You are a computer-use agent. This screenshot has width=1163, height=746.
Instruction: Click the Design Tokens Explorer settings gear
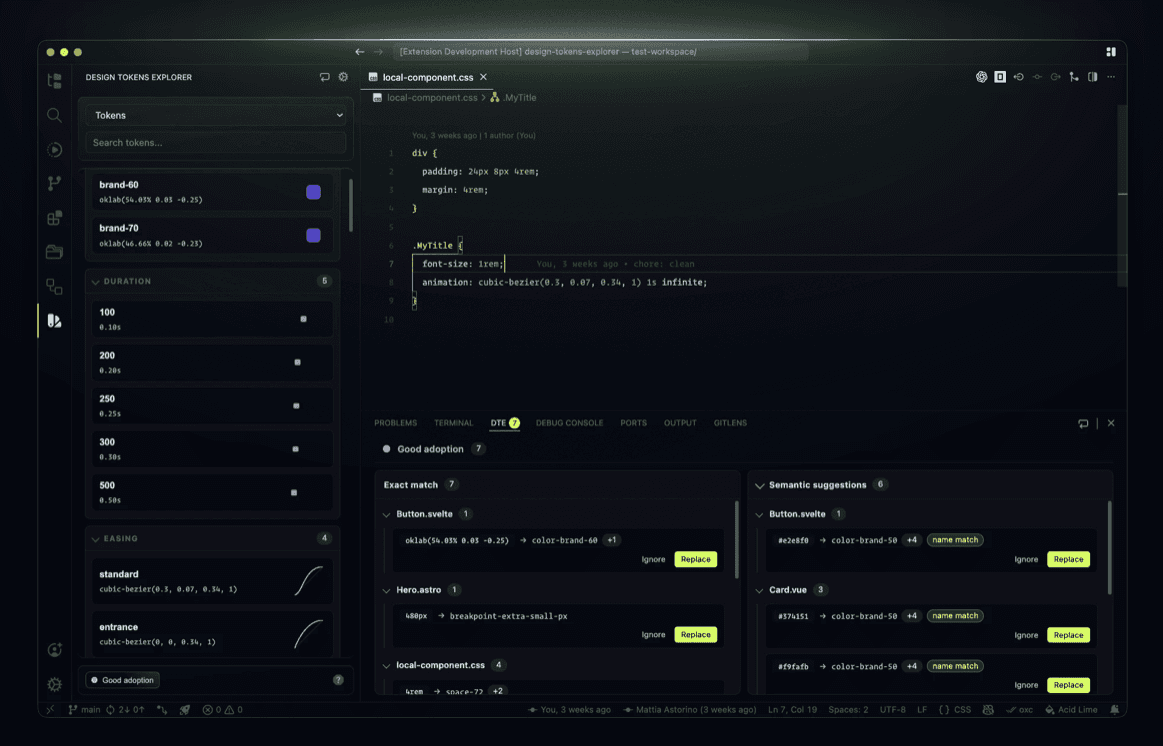pos(343,77)
